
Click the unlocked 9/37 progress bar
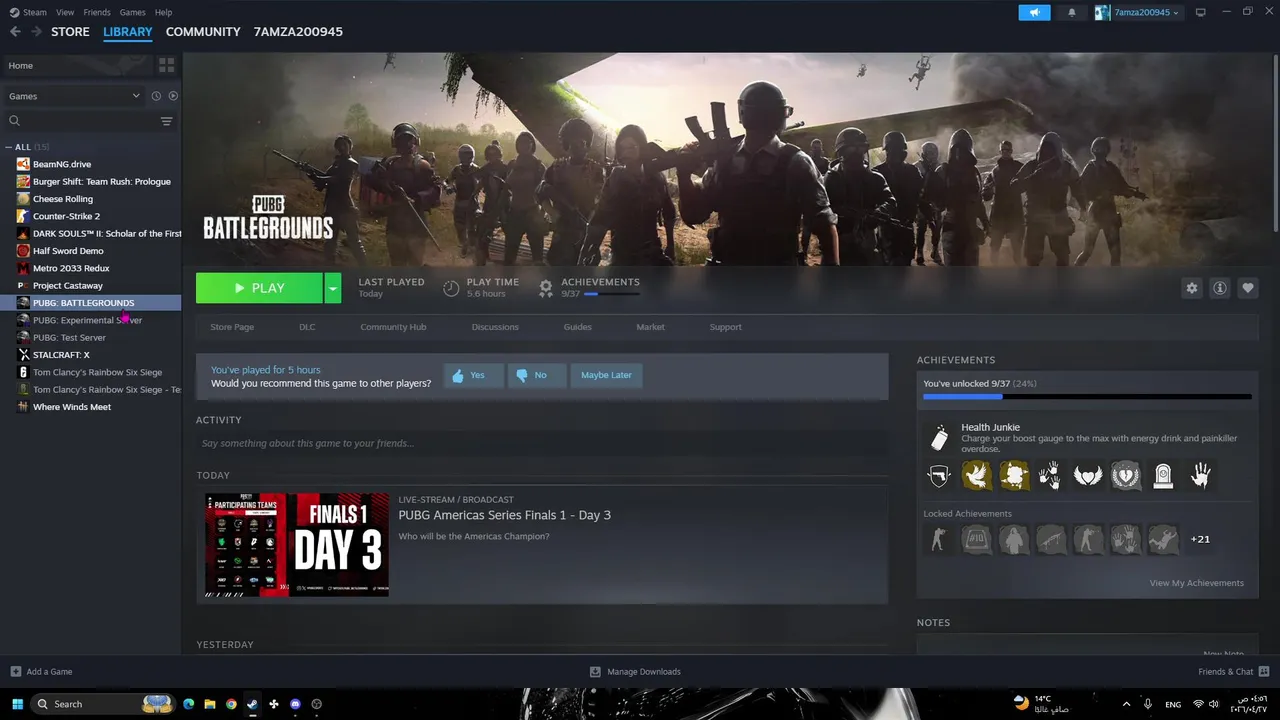pos(1087,397)
